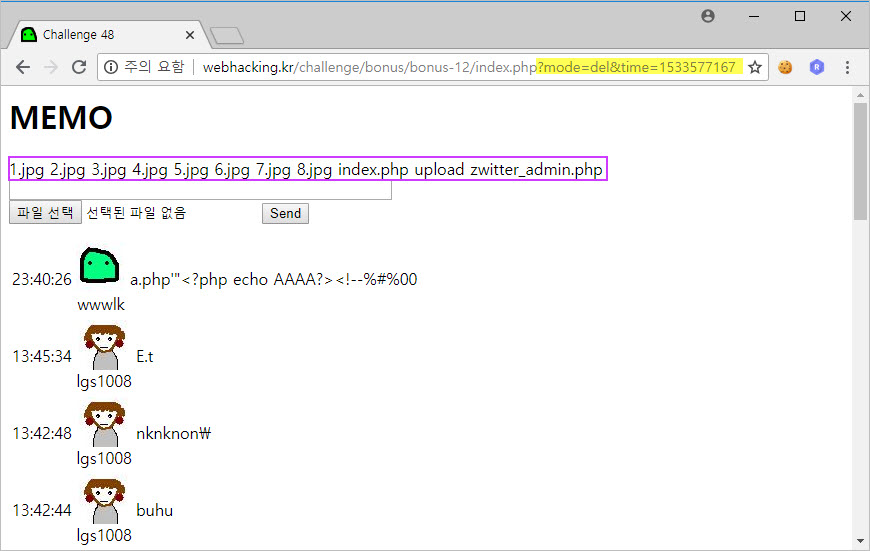Open the Chrome profile user icon
Screen dimensions: 870x551
click(708, 16)
